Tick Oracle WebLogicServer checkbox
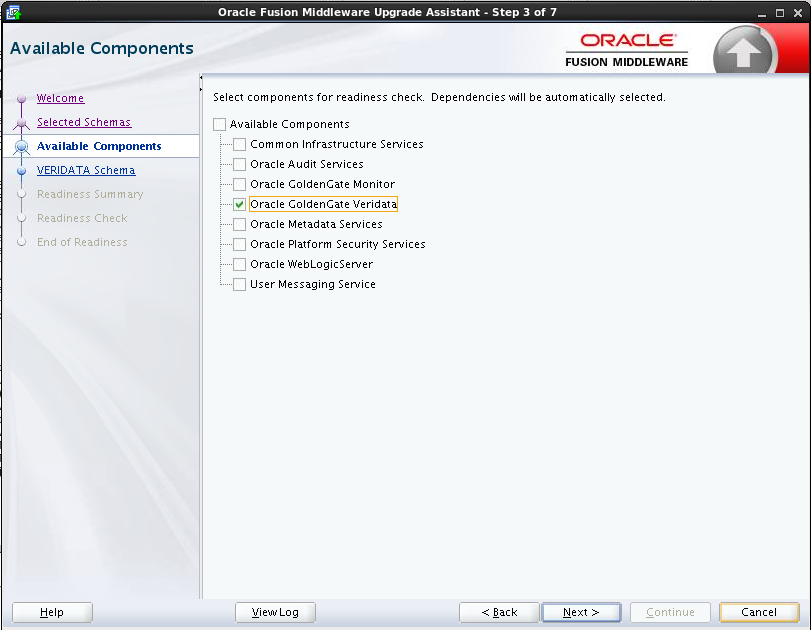The image size is (811, 630). click(x=239, y=264)
